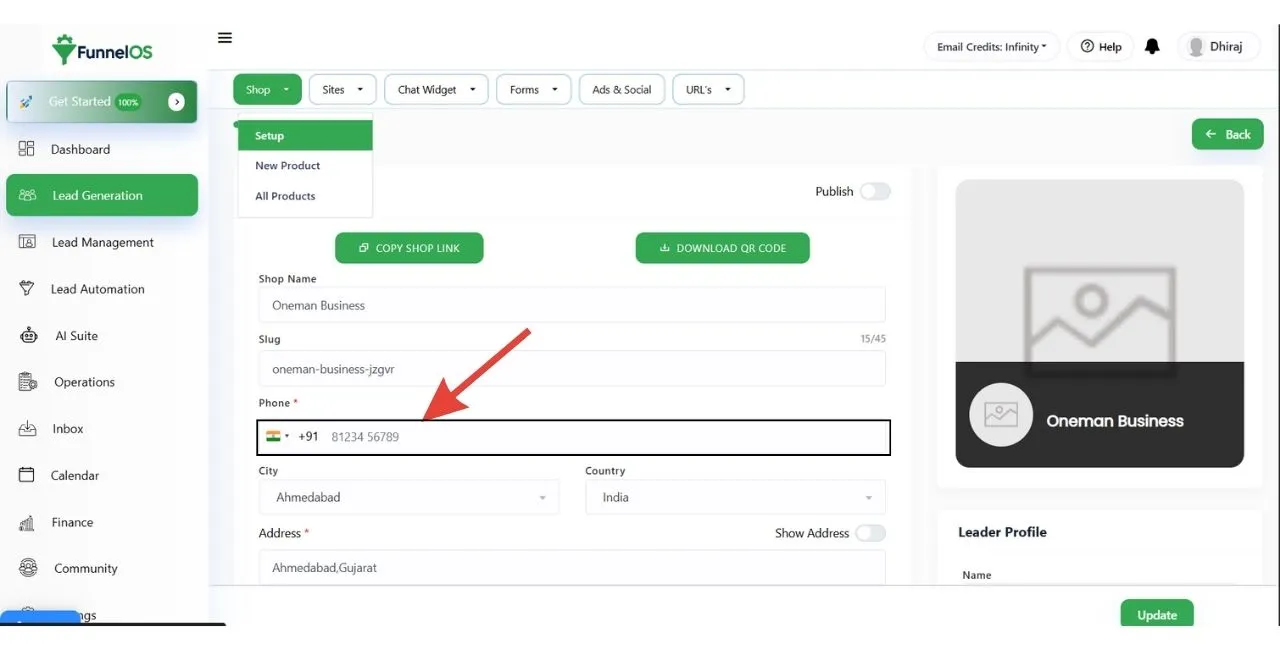Viewport: 1280px width, 650px height.
Task: Open notifications bell icon
Action: tap(1152, 47)
